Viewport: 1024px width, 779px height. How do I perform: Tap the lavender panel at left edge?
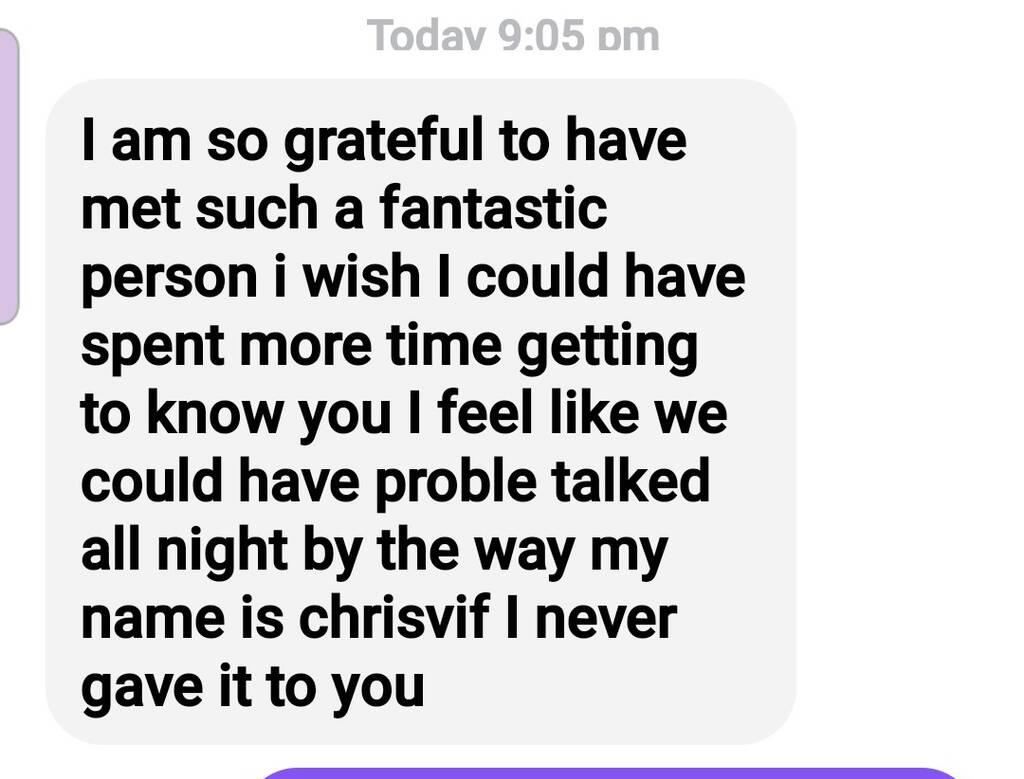point(8,176)
